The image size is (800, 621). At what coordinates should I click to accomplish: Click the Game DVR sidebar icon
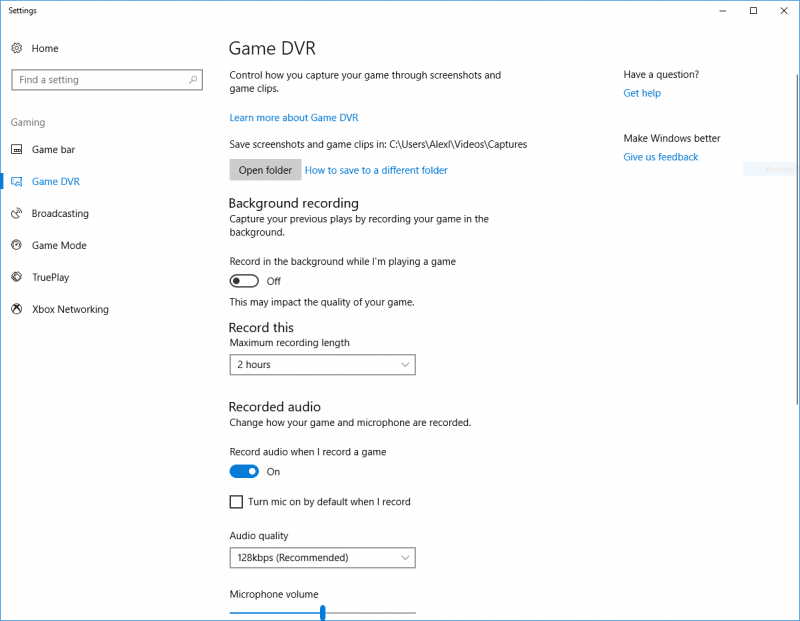coord(17,182)
